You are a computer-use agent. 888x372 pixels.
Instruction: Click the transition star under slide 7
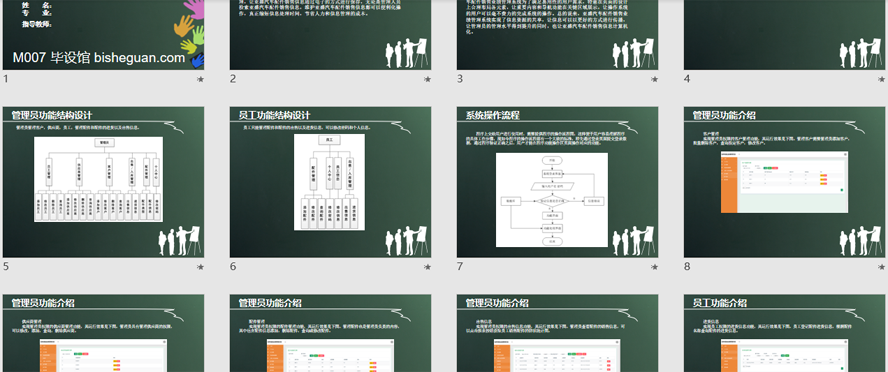click(655, 267)
